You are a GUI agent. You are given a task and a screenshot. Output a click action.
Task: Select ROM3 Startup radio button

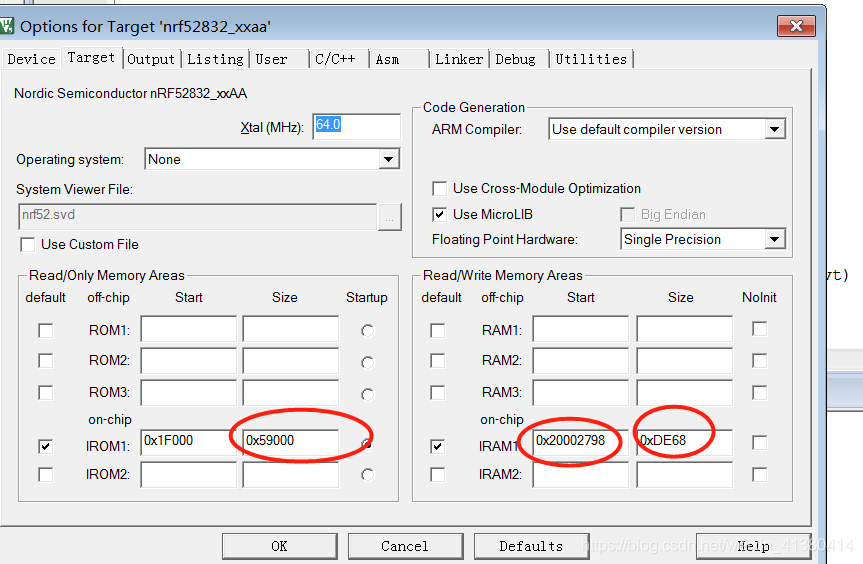(367, 395)
